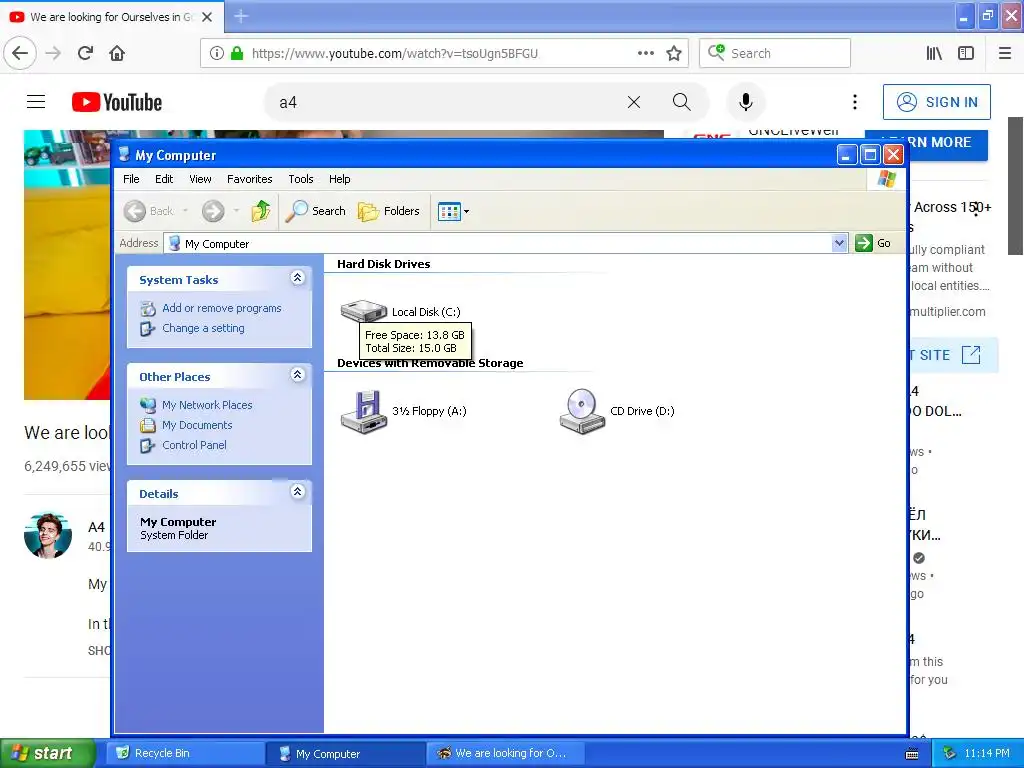Screen dimensions: 1024x768
Task: Open the Favorites menu
Action: tap(249, 179)
